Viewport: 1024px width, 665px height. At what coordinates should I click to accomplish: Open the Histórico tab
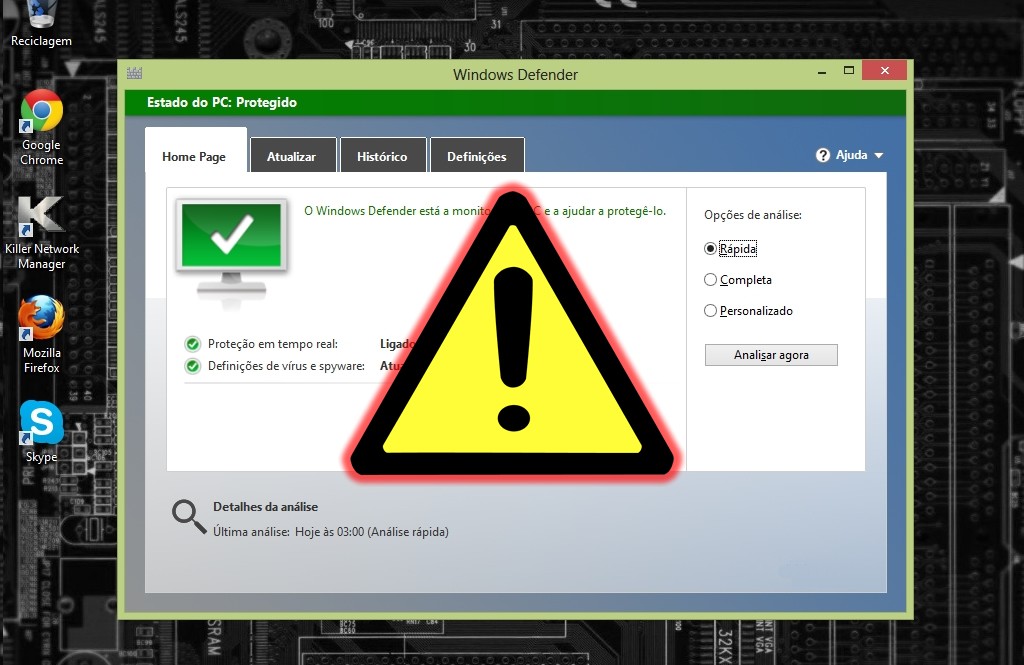[382, 157]
